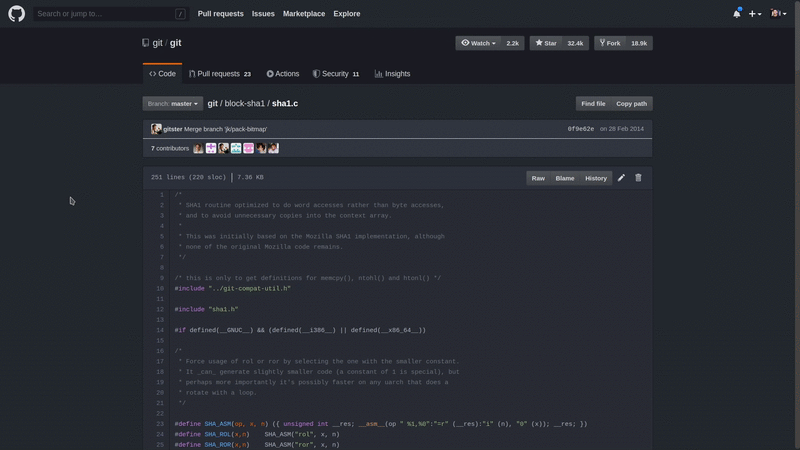This screenshot has height=450, width=800.
Task: Open the fourth contributor avatar
Action: pos(236,148)
